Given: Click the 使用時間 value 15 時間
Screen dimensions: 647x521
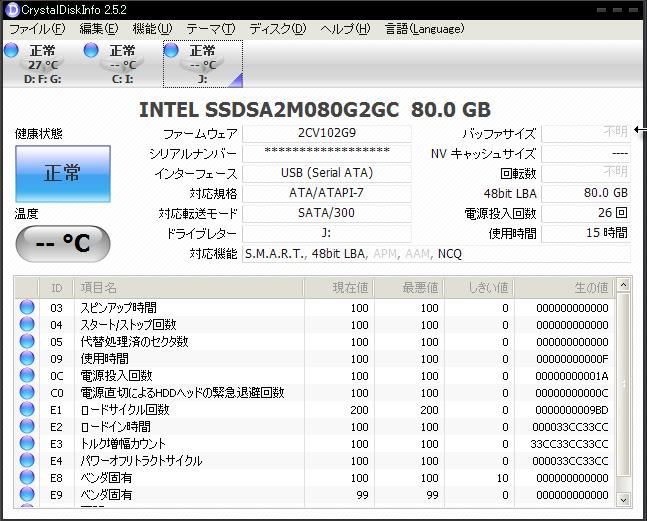Looking at the screenshot, I should [x=586, y=233].
